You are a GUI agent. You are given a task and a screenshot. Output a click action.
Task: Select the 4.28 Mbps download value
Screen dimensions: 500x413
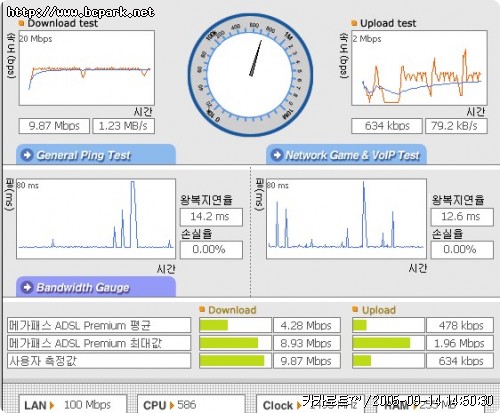coord(307,325)
